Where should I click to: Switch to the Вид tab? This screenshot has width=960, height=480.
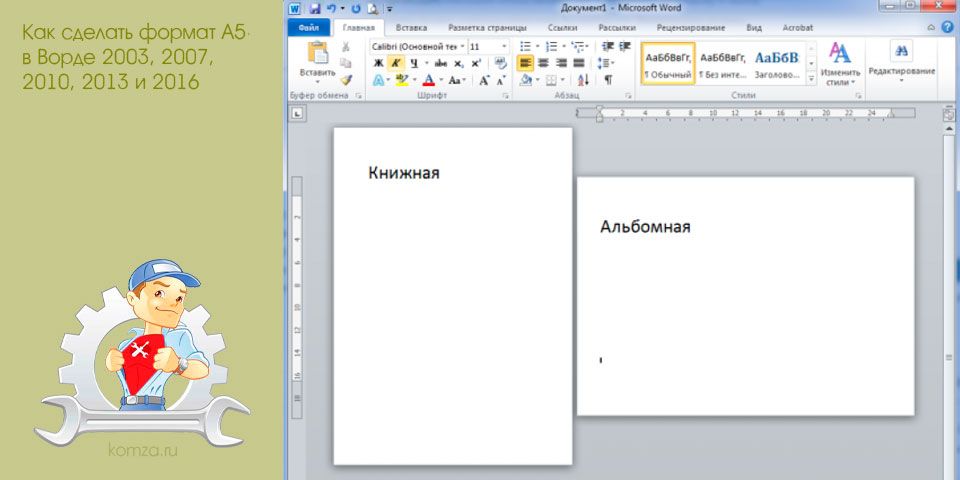coord(754,28)
